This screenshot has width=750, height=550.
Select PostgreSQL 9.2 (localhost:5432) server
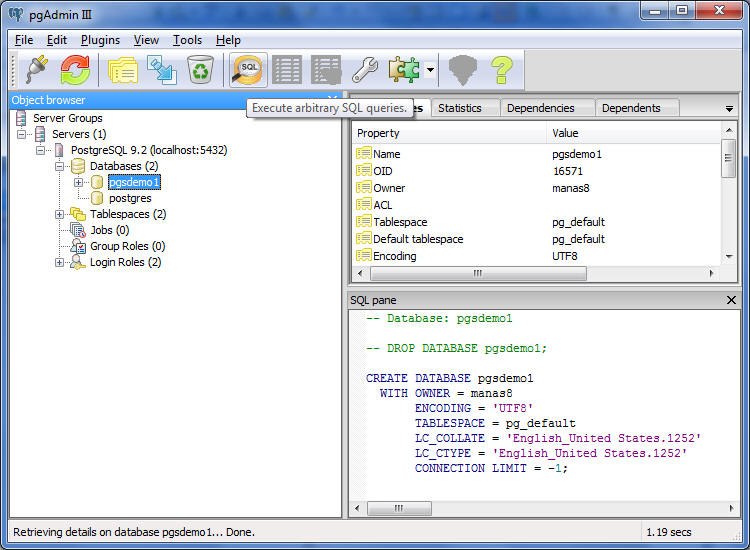coord(149,150)
